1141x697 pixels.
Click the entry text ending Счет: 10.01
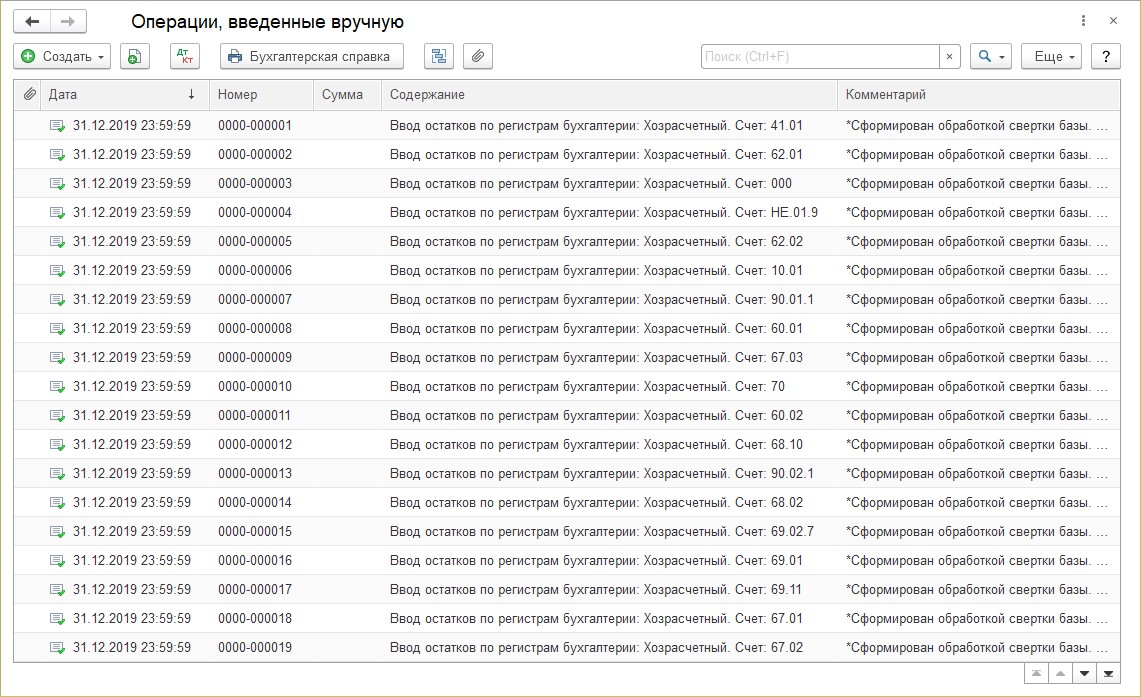pos(596,271)
